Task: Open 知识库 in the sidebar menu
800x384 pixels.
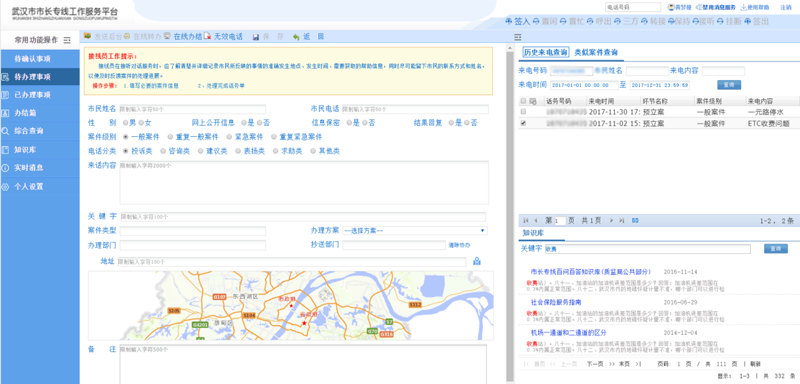Action: coord(40,150)
